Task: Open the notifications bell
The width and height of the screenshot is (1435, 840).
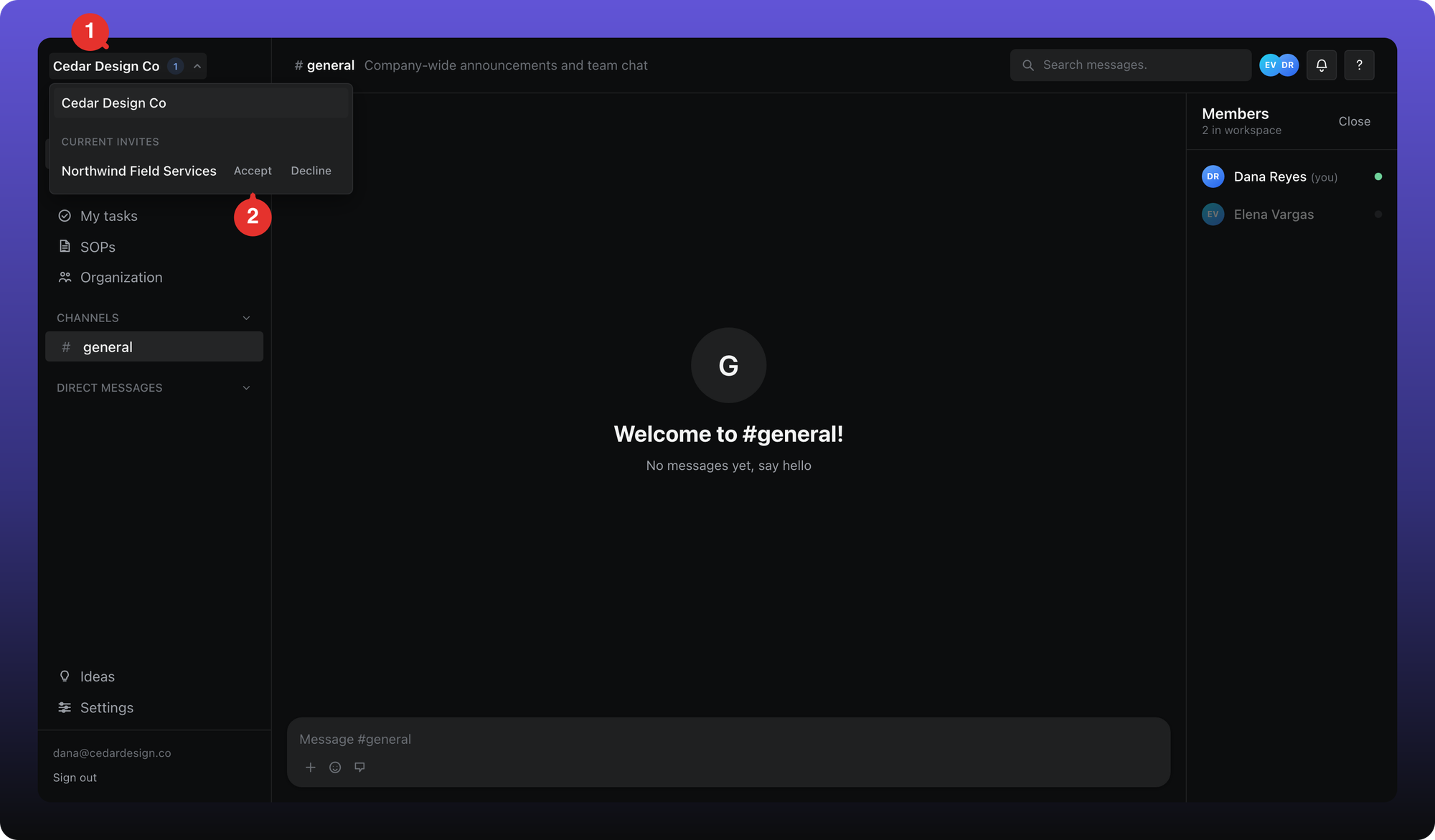Action: pos(1321,65)
